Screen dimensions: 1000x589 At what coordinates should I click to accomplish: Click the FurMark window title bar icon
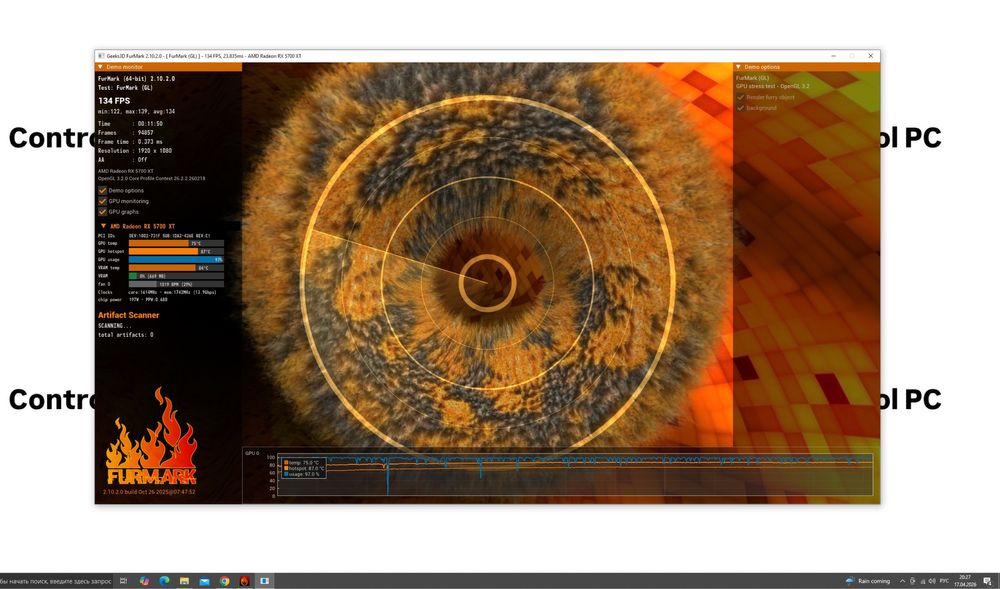click(101, 56)
